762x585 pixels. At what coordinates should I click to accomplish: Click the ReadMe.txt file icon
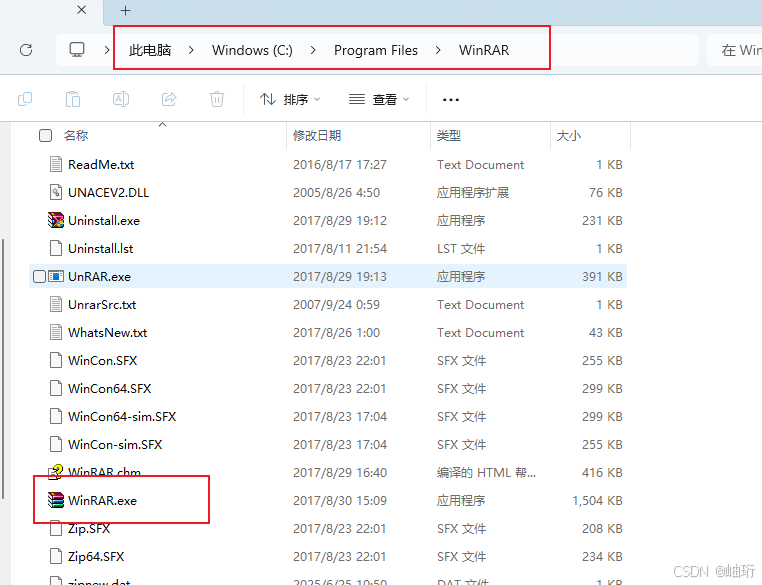point(56,164)
